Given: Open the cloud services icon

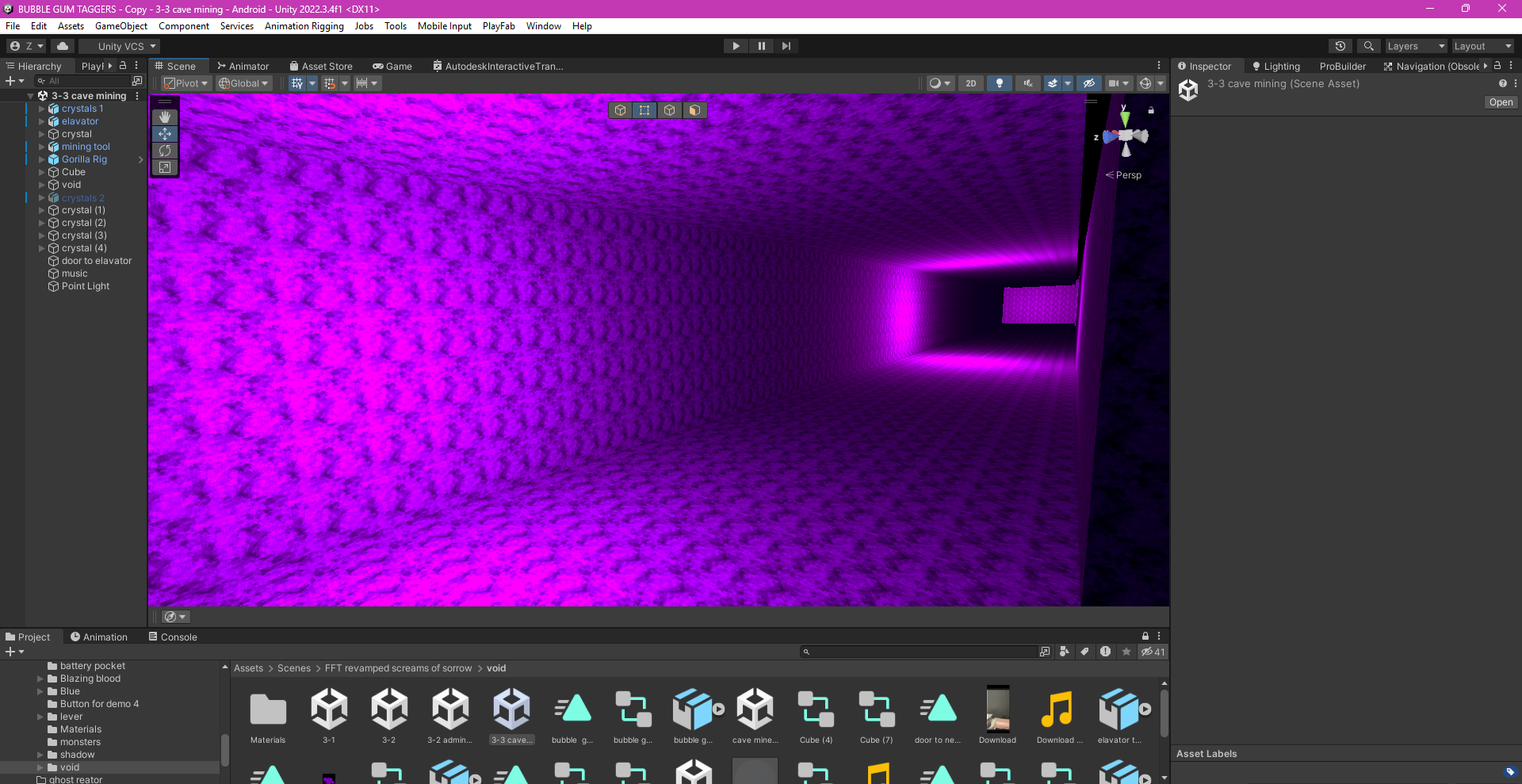Looking at the screenshot, I should pyautogui.click(x=63, y=46).
